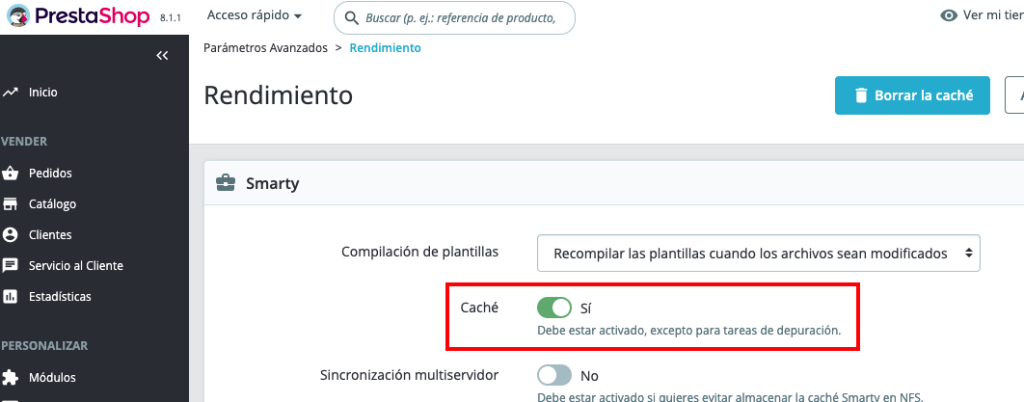Open Catálogo in the sidebar menu
1024x402 pixels.
tap(52, 204)
